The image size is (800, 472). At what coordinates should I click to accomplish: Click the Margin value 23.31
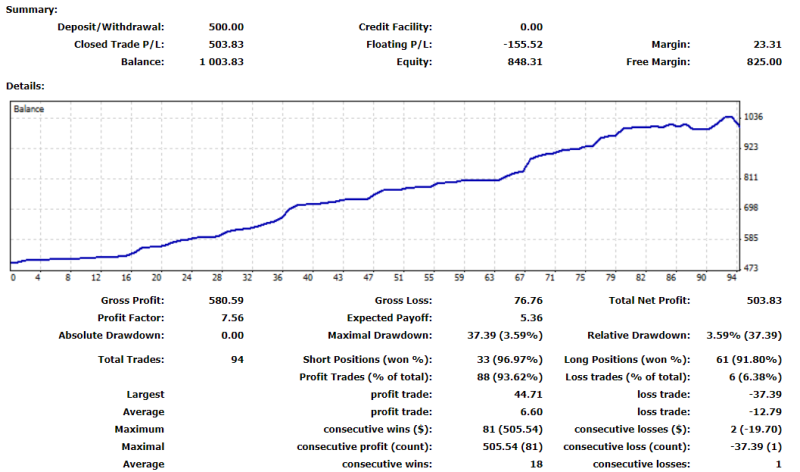(x=766, y=44)
